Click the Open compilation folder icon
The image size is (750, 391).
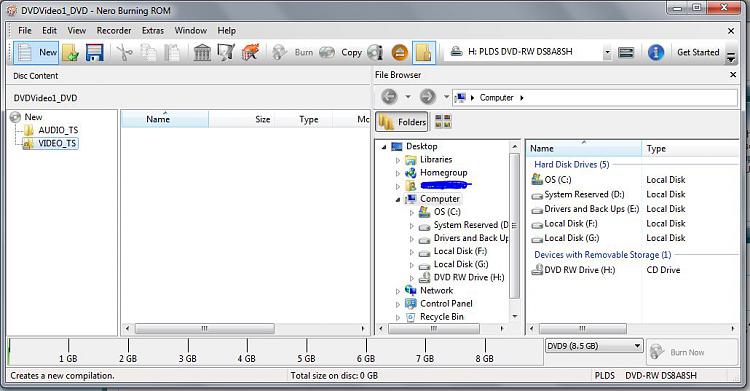coord(70,53)
